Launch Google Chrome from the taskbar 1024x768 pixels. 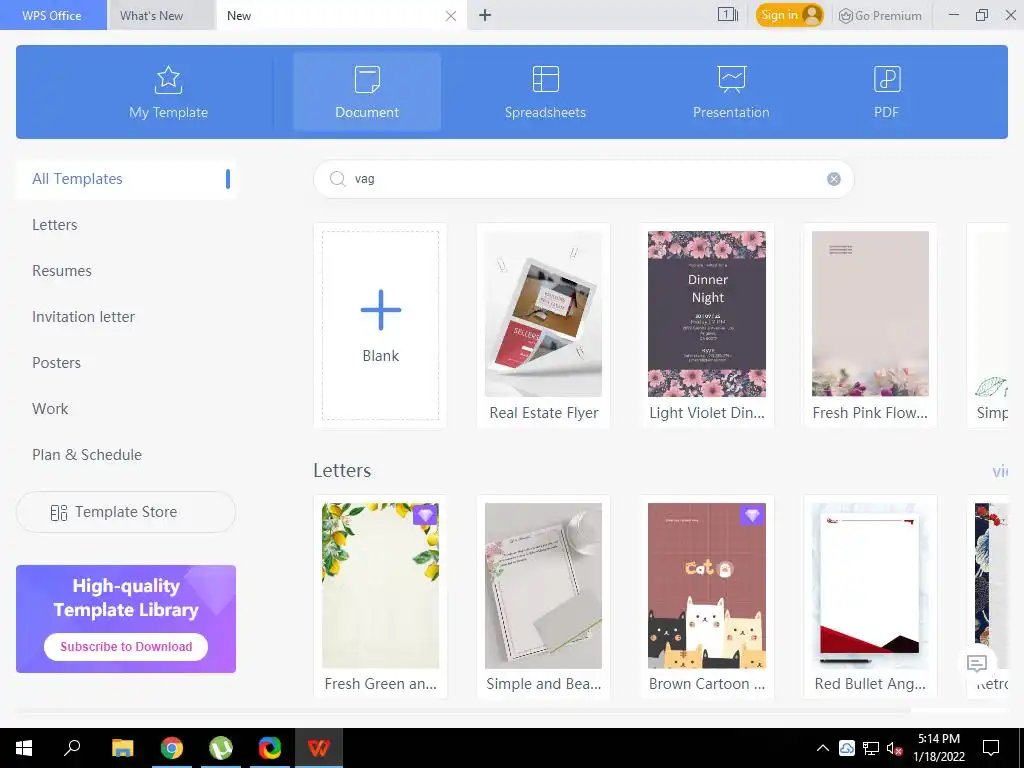tap(172, 748)
